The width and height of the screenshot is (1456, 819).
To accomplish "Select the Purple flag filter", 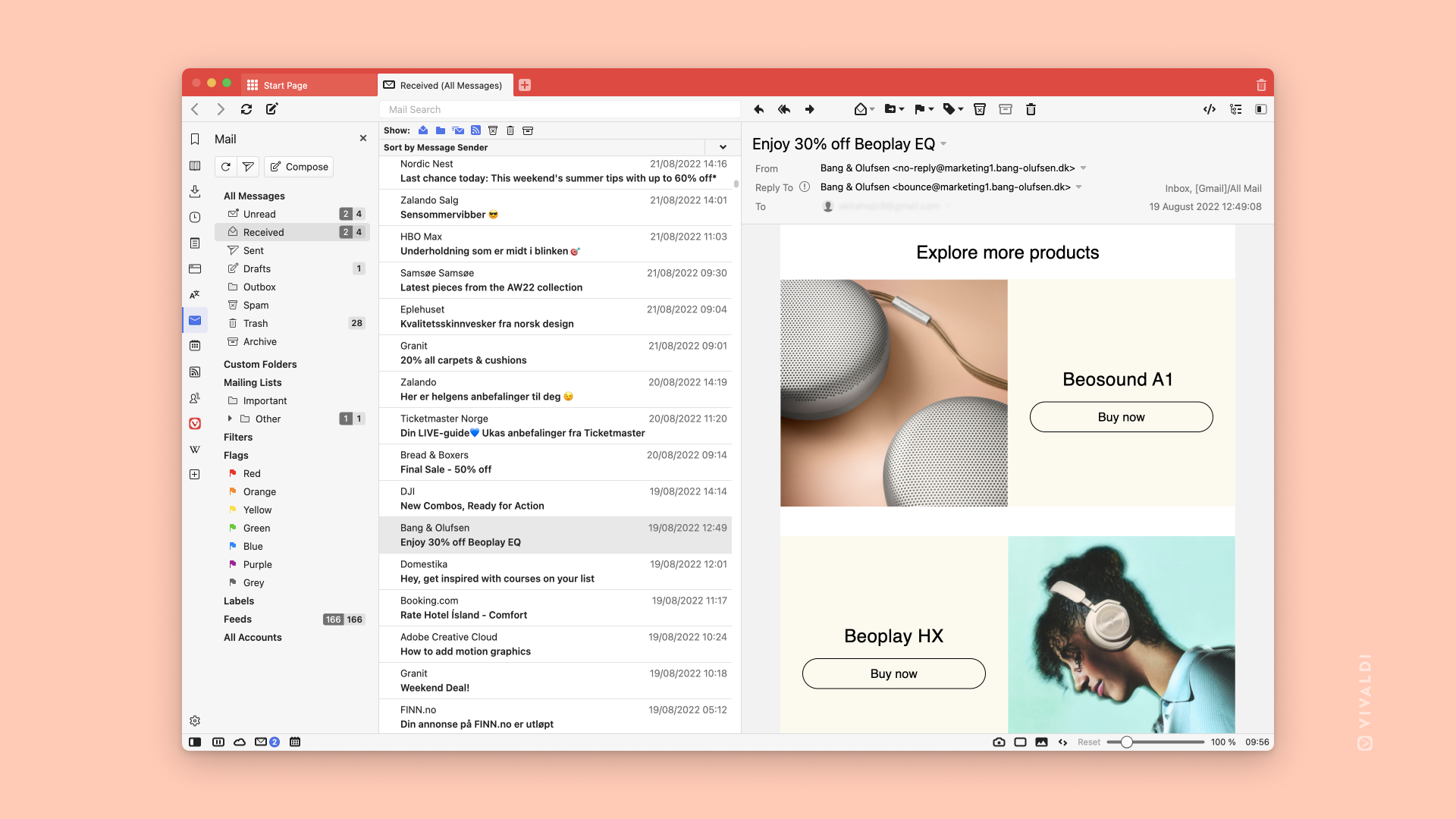I will pos(292,564).
